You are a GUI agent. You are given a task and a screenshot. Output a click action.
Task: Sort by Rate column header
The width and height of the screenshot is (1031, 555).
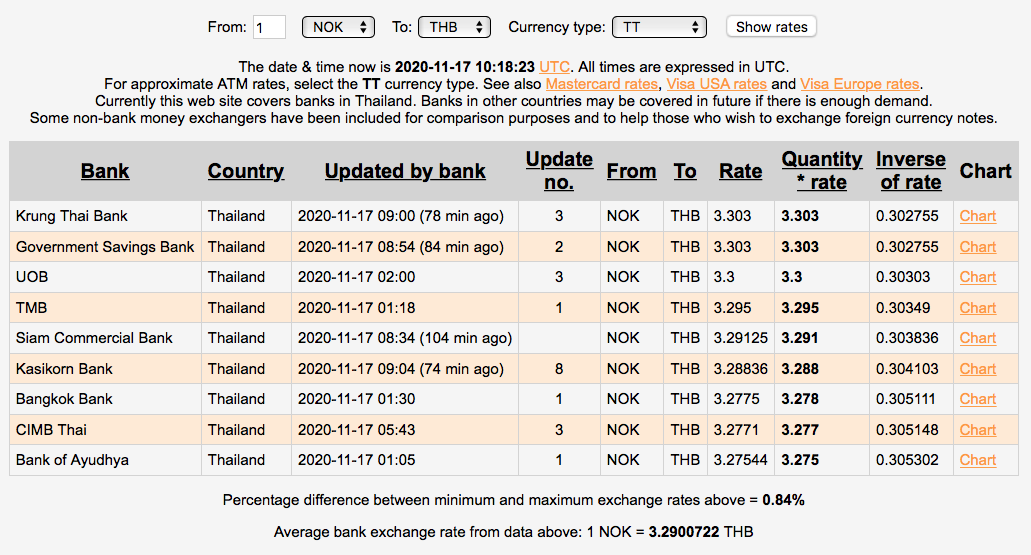(x=740, y=171)
